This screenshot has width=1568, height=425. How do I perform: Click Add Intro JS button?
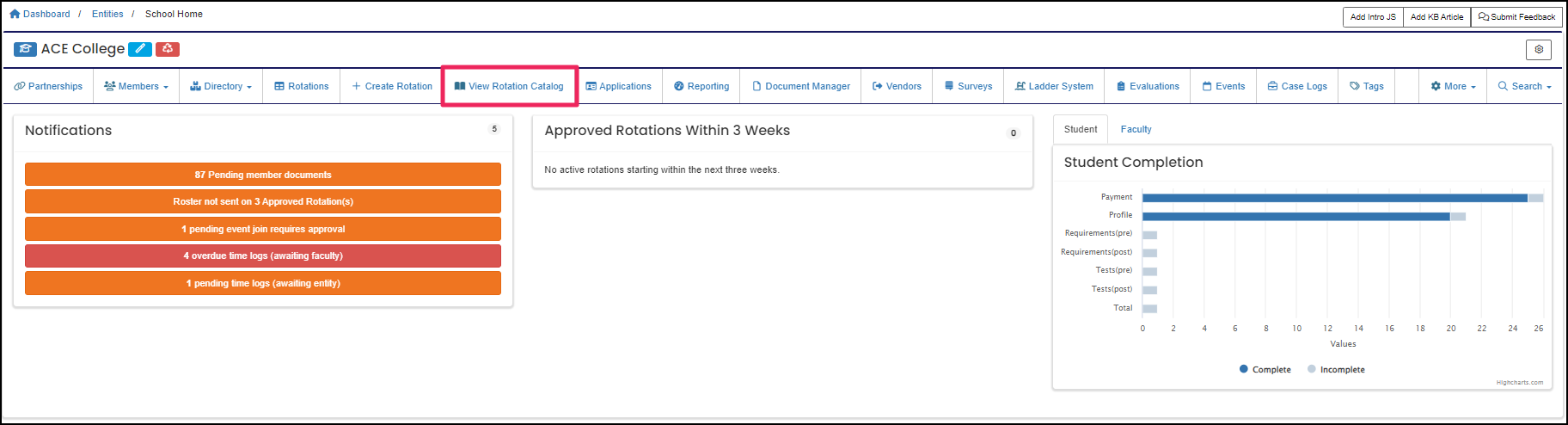click(1373, 17)
